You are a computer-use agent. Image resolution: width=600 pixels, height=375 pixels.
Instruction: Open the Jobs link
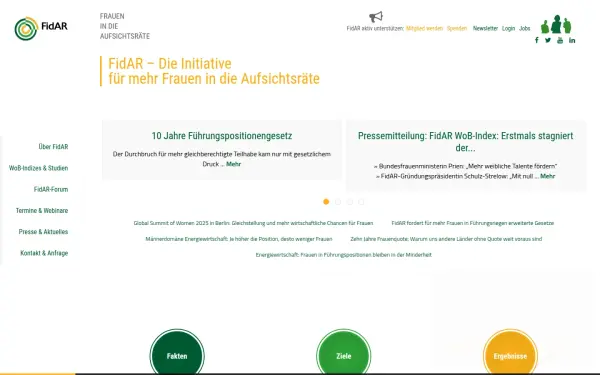pos(525,28)
